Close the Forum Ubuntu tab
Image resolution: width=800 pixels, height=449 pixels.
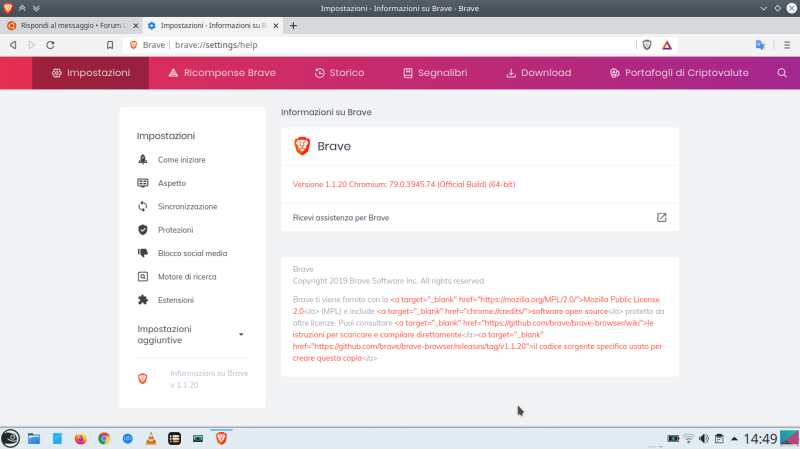[x=136, y=26]
